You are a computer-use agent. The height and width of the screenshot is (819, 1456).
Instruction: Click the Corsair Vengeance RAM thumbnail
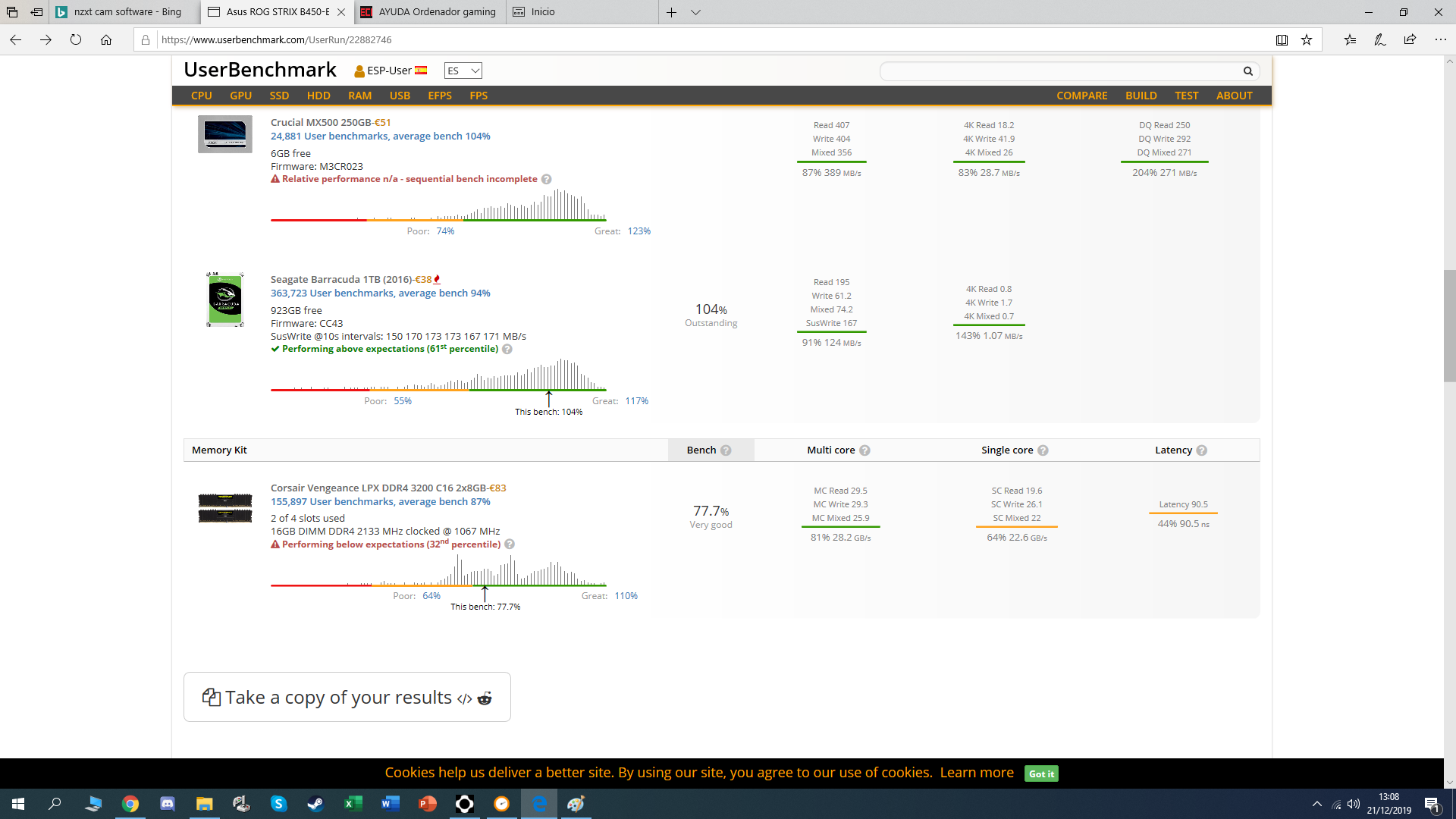[225, 508]
